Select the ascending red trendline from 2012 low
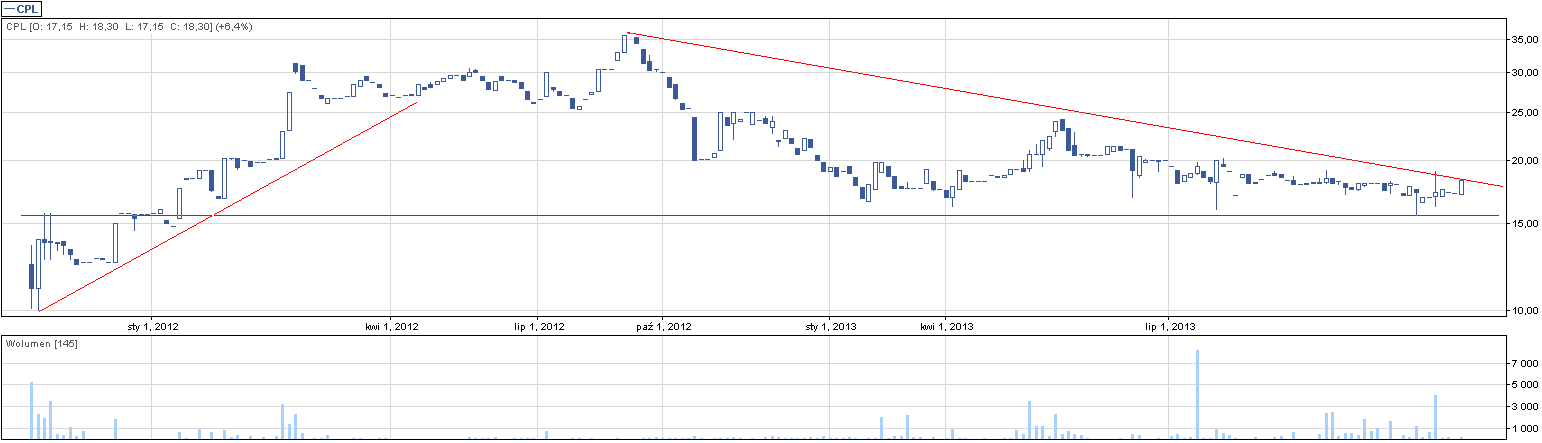This screenshot has height=443, width=1542. (229, 206)
